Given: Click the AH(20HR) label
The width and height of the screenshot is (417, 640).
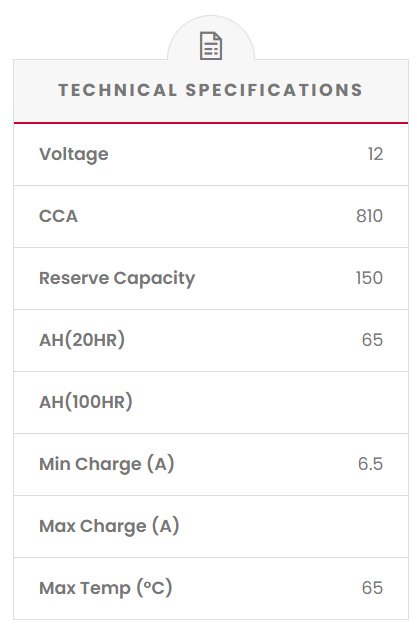Looking at the screenshot, I should click(82, 340).
